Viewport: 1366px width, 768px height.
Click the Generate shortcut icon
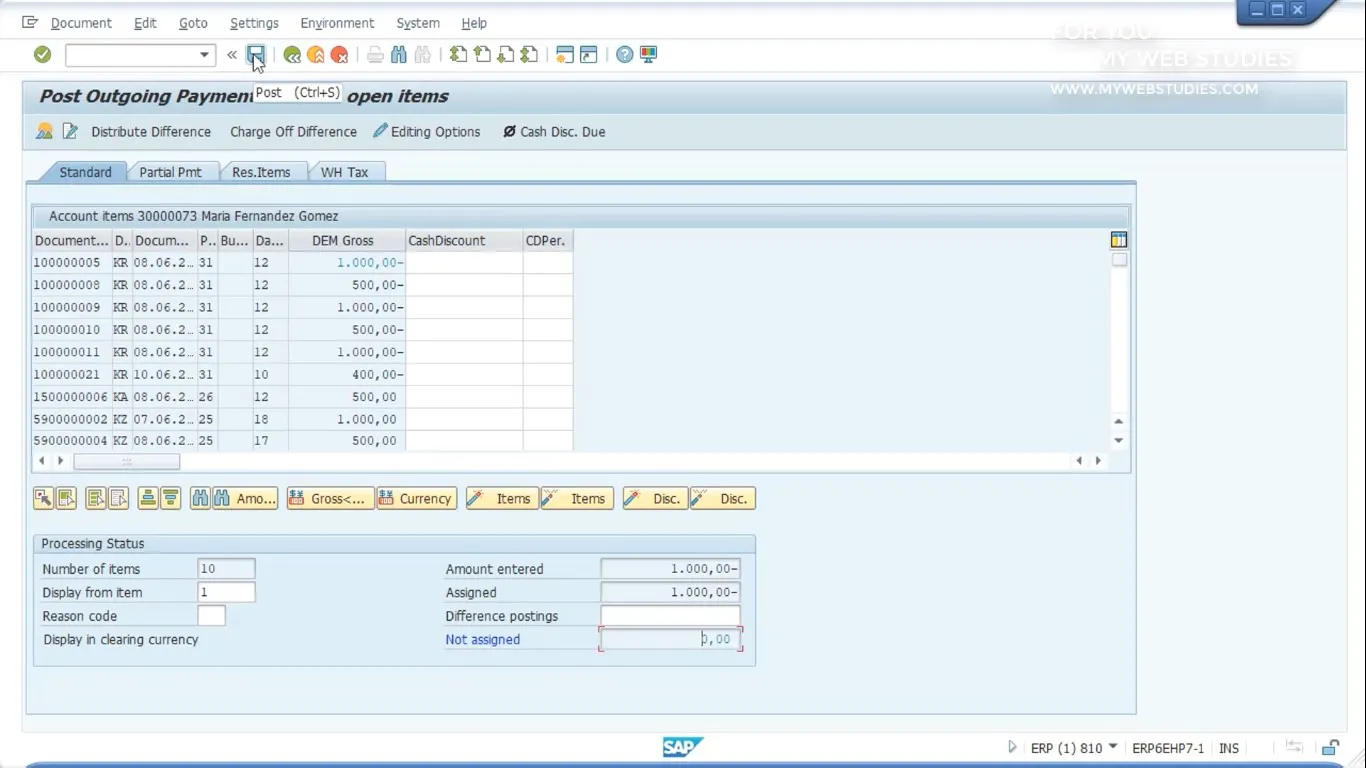[x=589, y=55]
